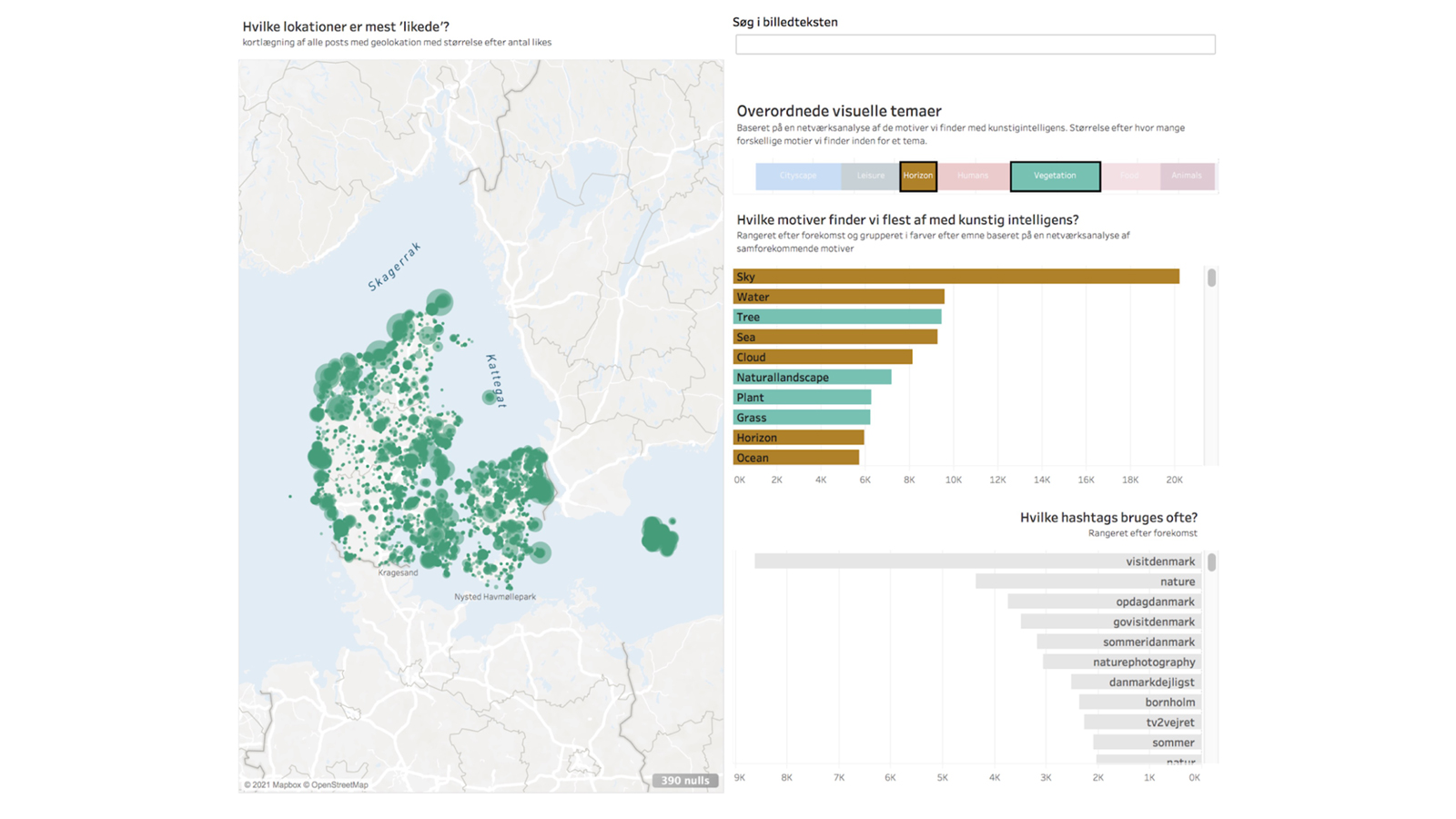The width and height of the screenshot is (1456, 819).
Task: Select the Animals theme block
Action: (1187, 176)
